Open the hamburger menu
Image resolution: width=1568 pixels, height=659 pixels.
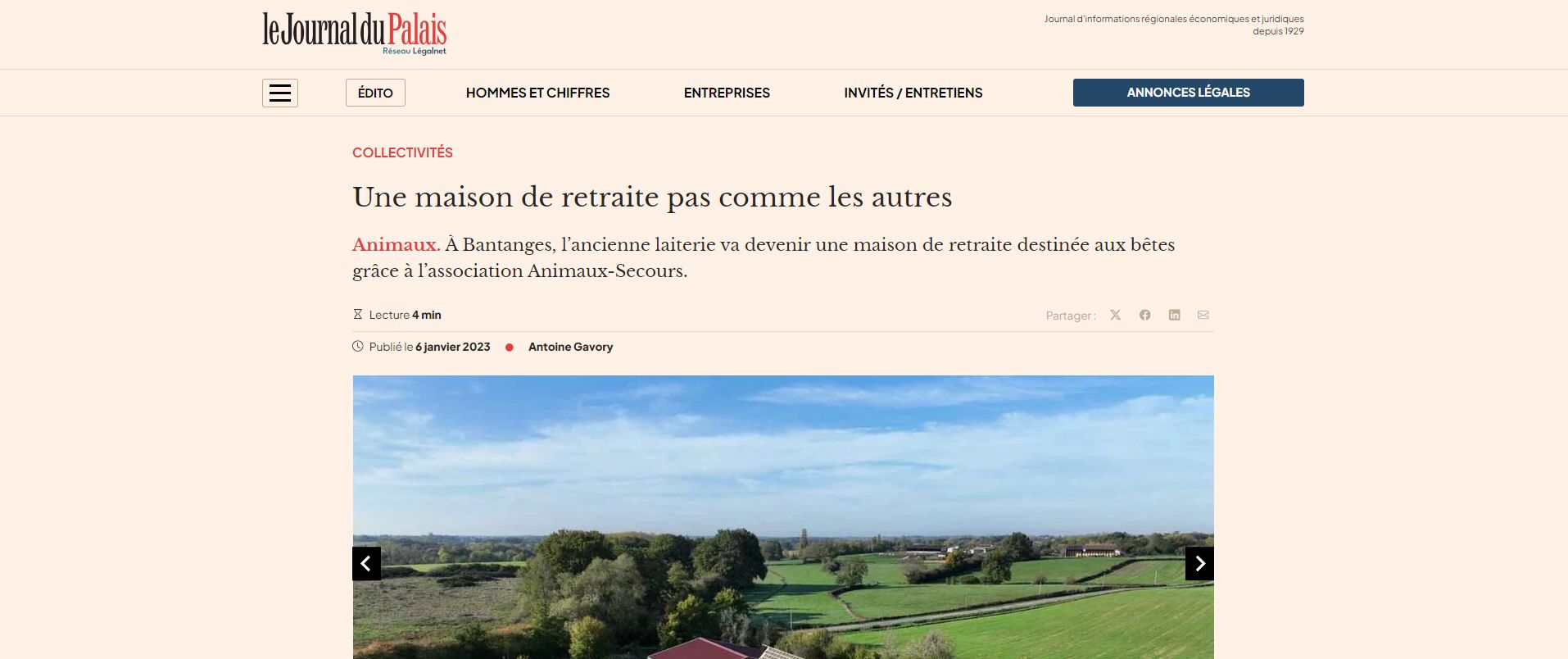[280, 93]
